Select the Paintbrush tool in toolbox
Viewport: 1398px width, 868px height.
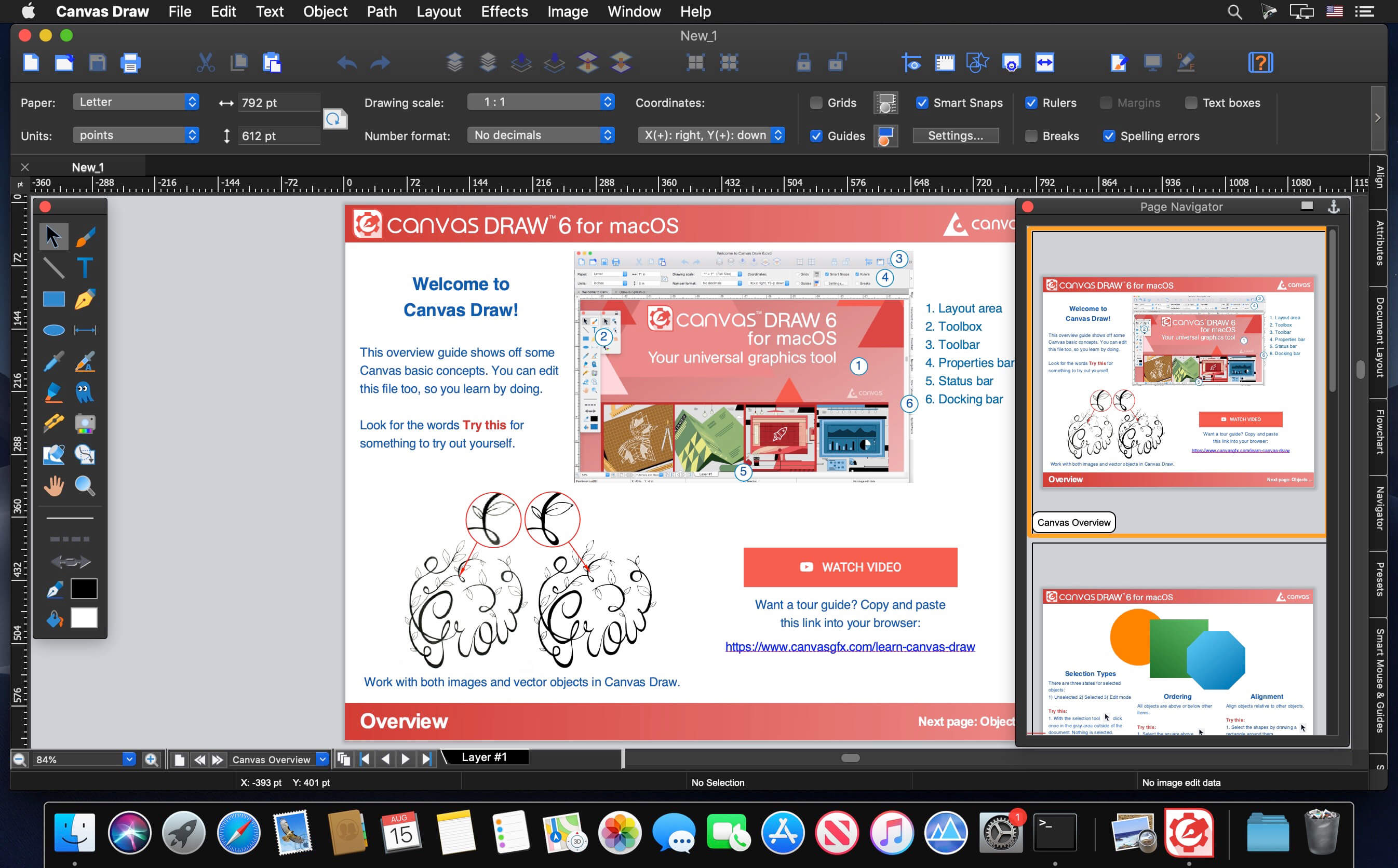point(85,237)
